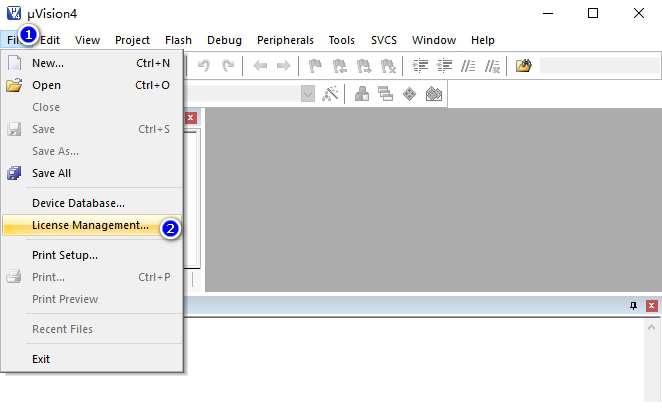662x418 pixels.
Task: Open the Peripherals menu
Action: tap(285, 40)
